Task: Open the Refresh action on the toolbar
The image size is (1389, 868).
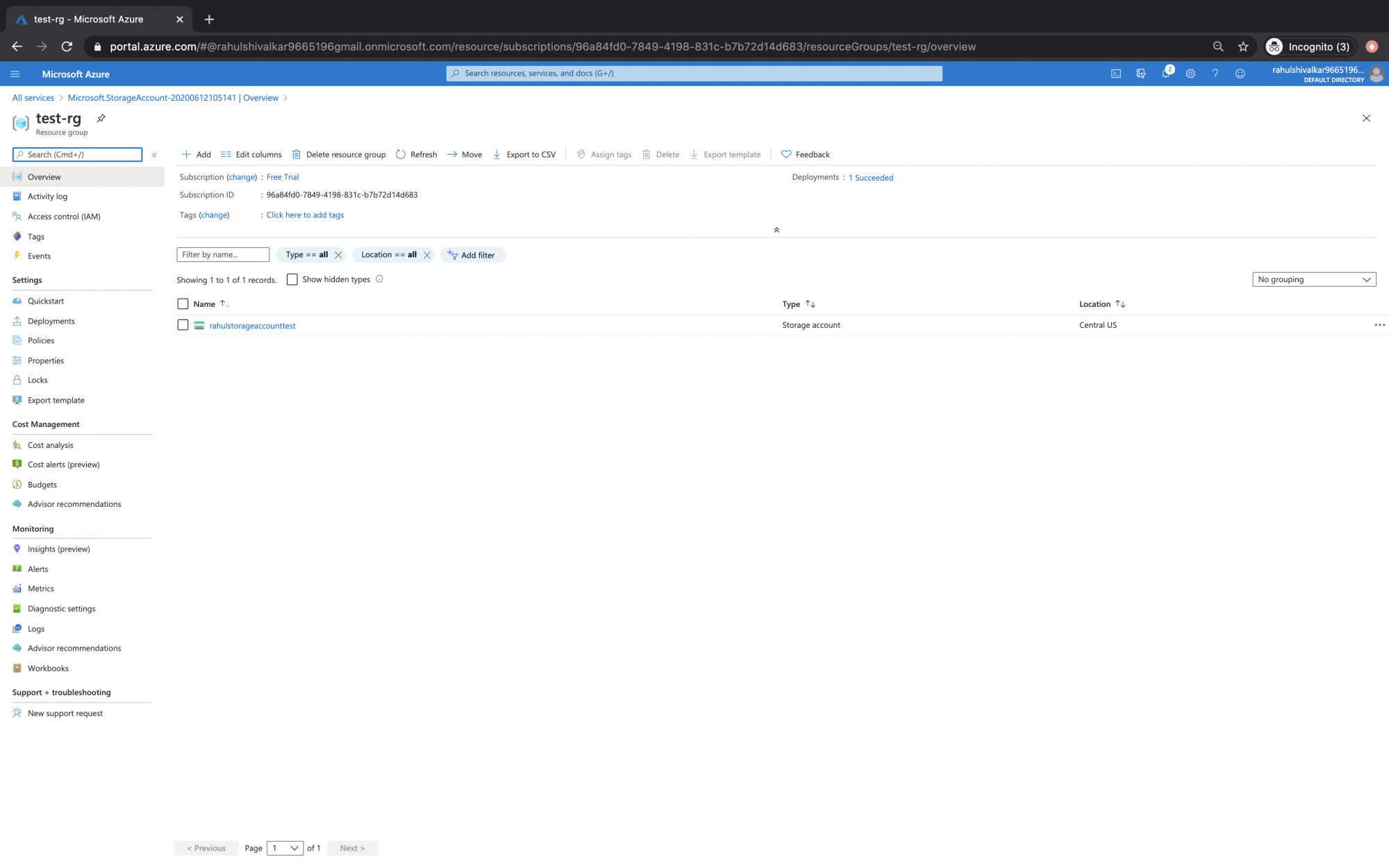Action: [x=416, y=154]
